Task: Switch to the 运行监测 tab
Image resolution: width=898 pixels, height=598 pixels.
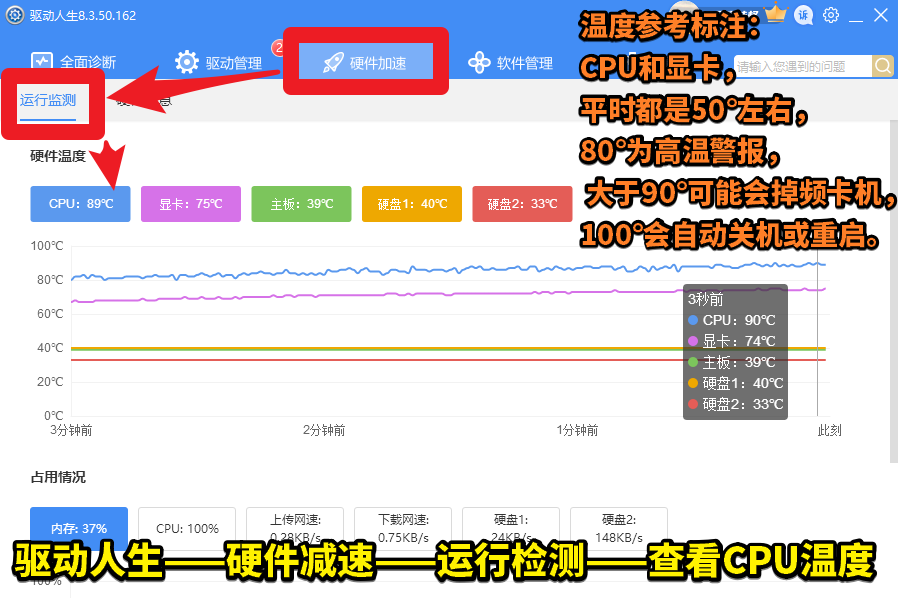Action: click(x=48, y=100)
